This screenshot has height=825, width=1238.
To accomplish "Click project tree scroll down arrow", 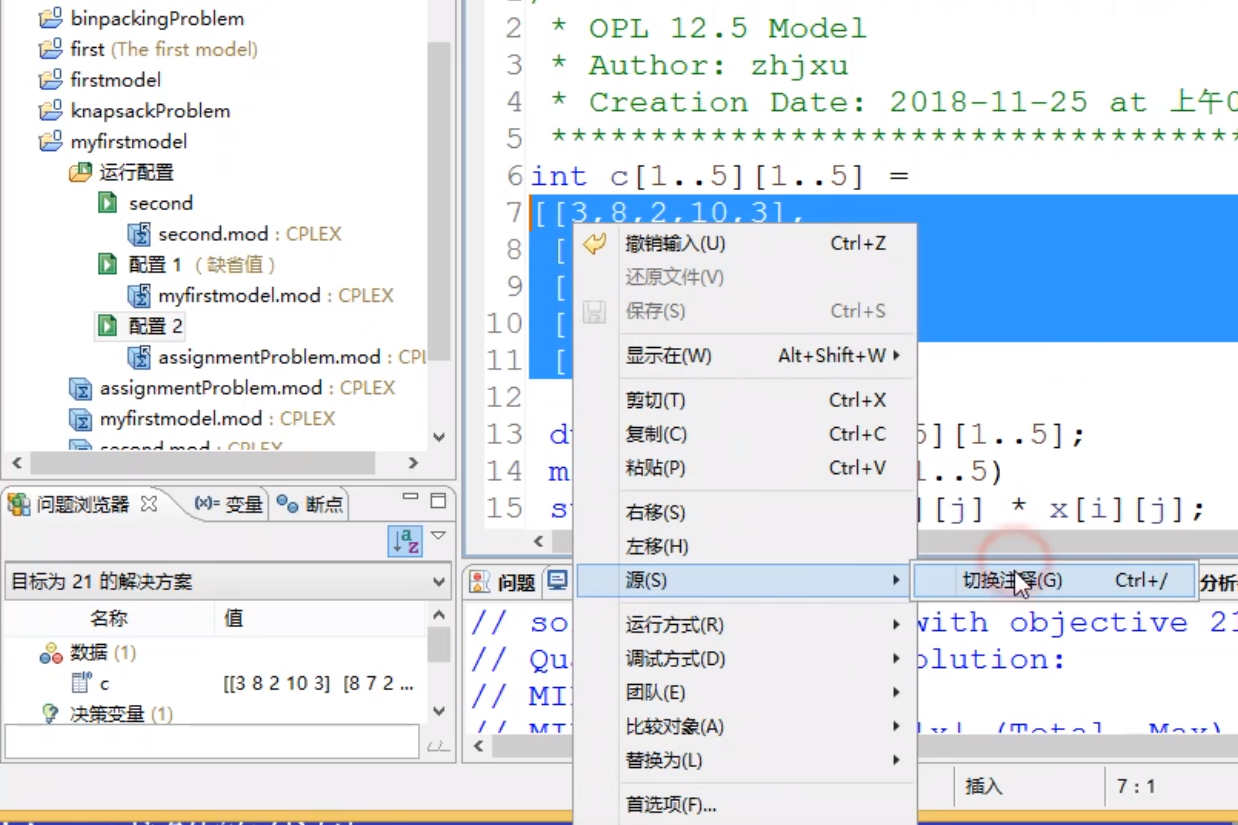I will [439, 437].
